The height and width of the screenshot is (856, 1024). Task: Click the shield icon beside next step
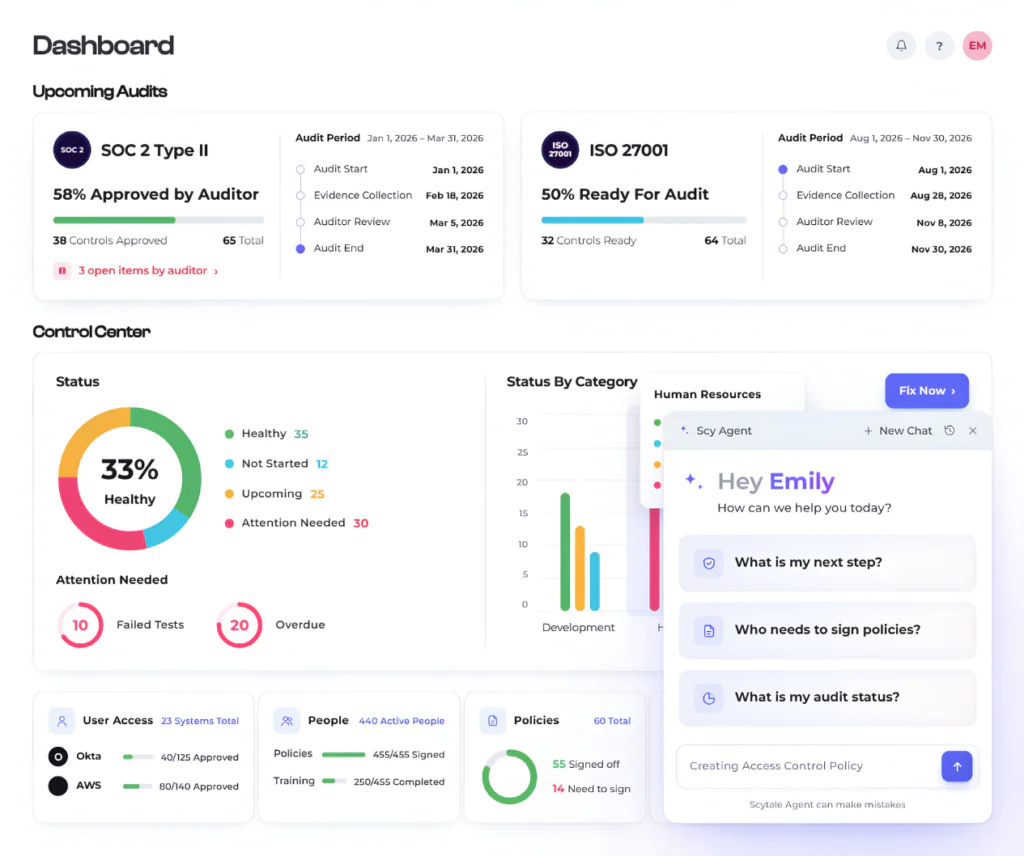pyautogui.click(x=709, y=563)
